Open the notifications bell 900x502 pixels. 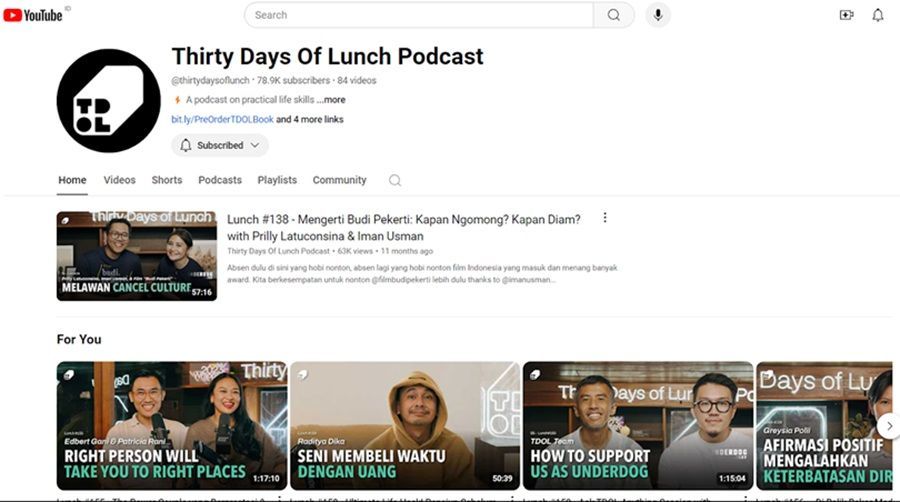[878, 15]
